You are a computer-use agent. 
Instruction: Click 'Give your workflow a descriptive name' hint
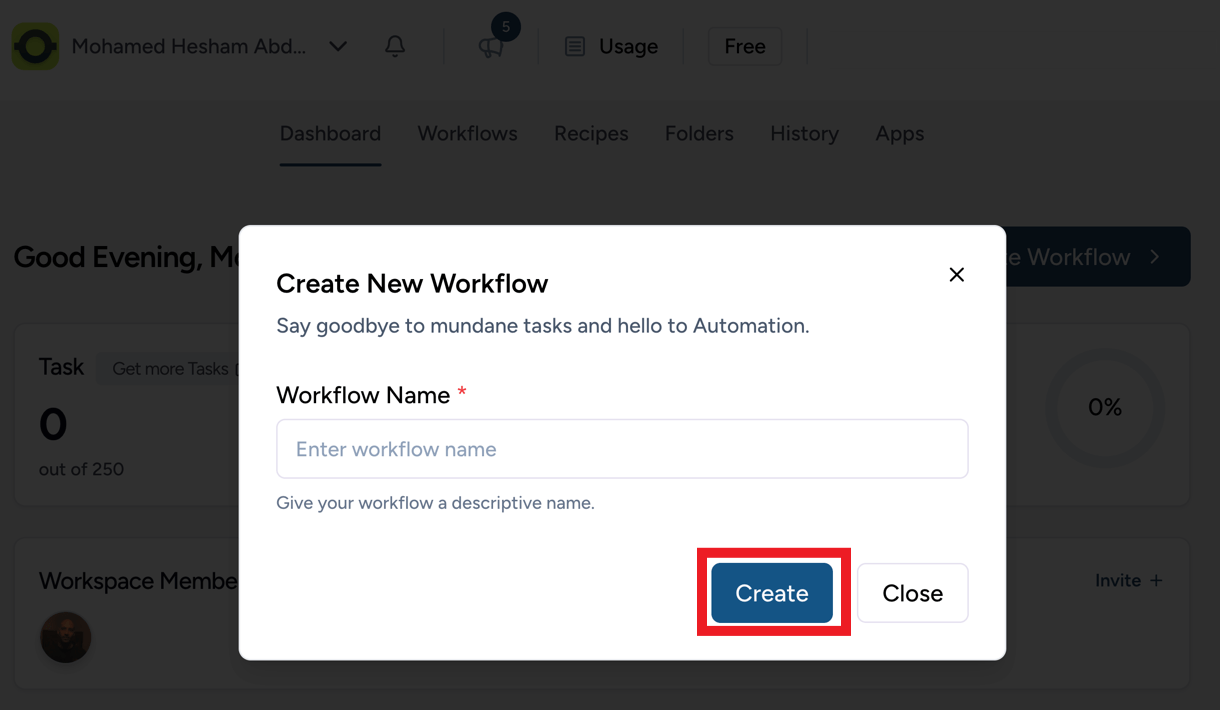(435, 503)
